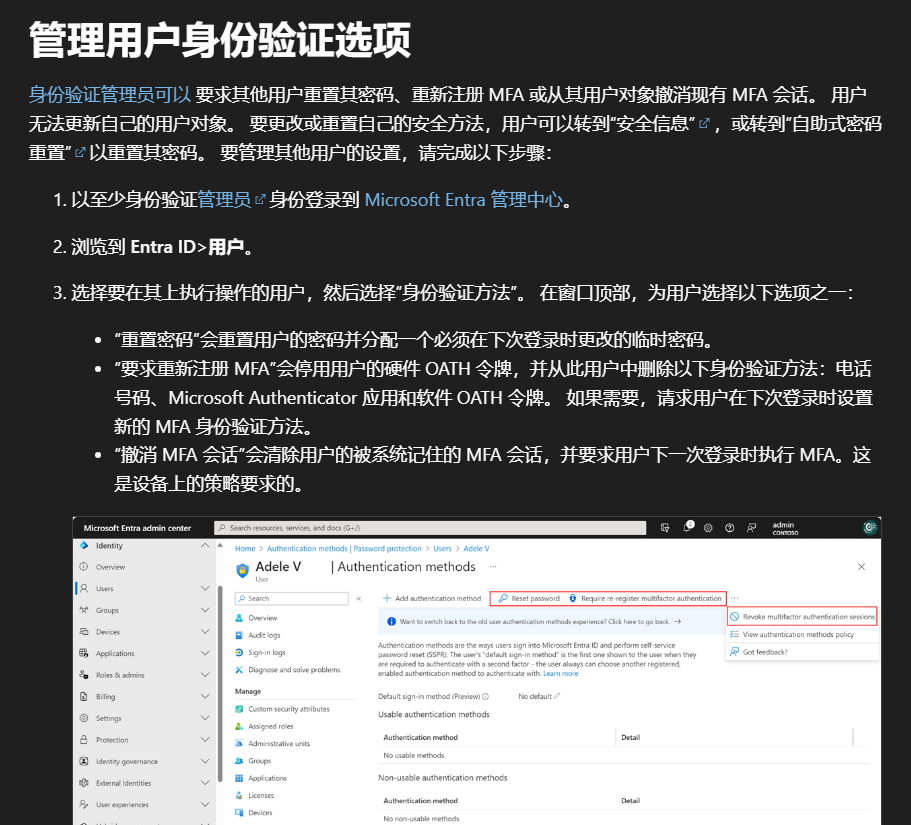This screenshot has height=825, width=911.
Task: Open the settings gear icon
Action: click(x=708, y=528)
